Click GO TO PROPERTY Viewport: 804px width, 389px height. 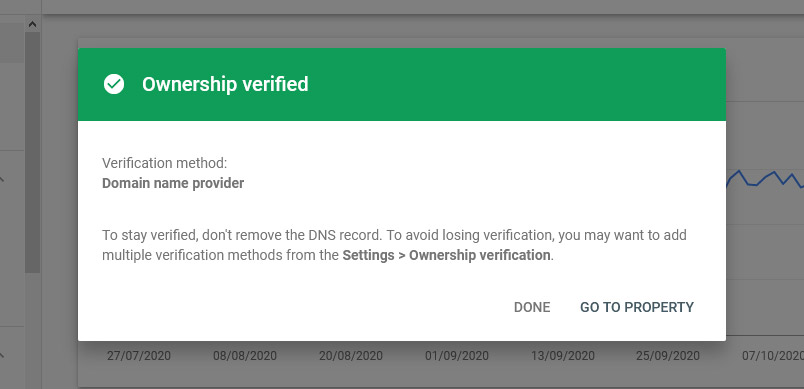point(637,307)
